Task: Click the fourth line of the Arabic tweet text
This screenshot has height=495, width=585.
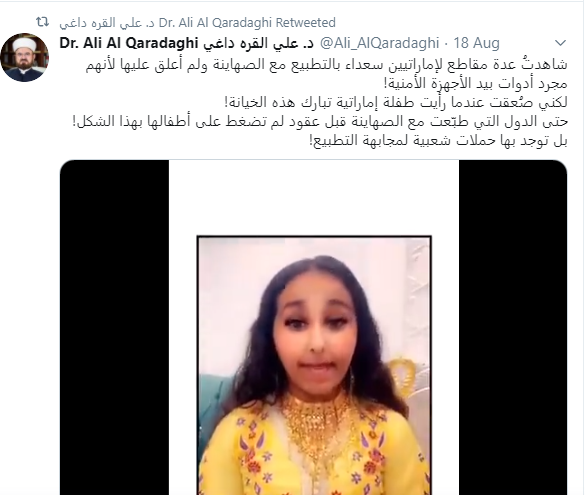Action: 320,121
